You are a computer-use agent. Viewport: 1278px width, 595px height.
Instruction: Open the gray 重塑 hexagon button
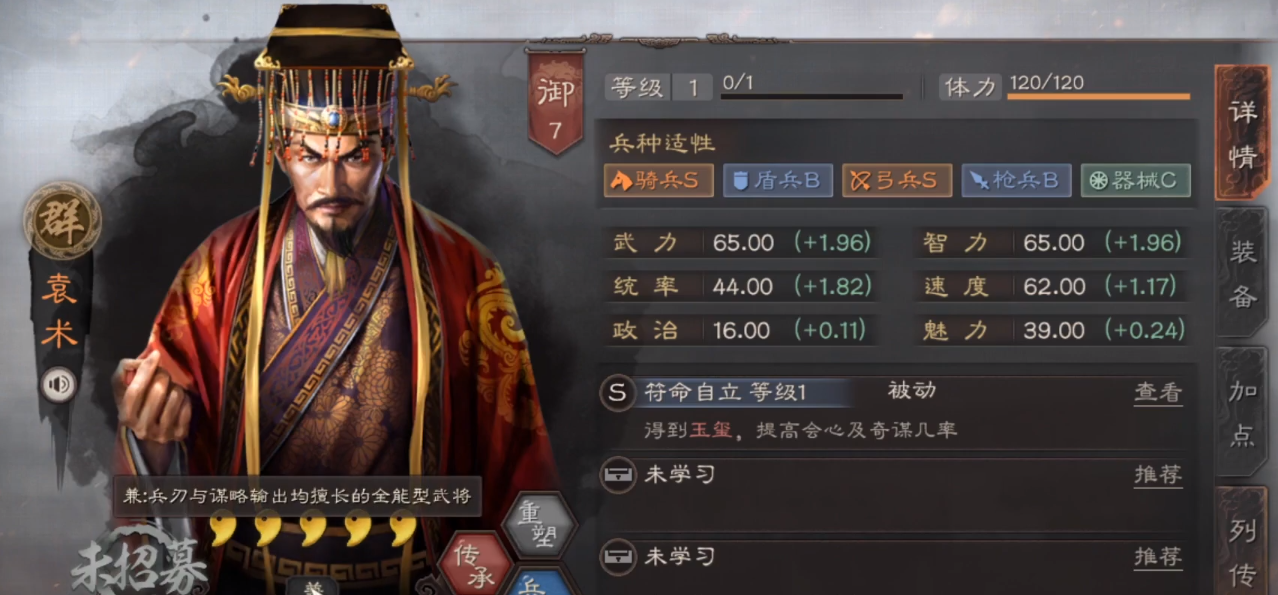pyautogui.click(x=539, y=526)
